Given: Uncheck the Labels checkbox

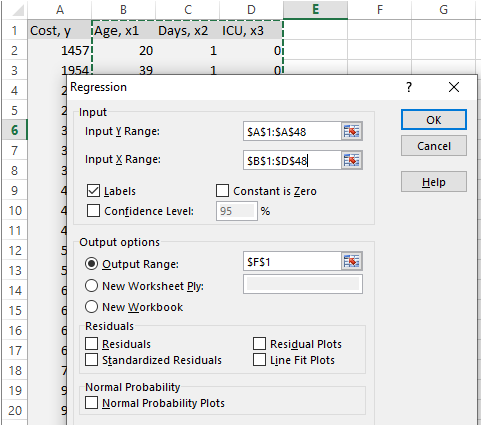Looking at the screenshot, I should [93, 191].
